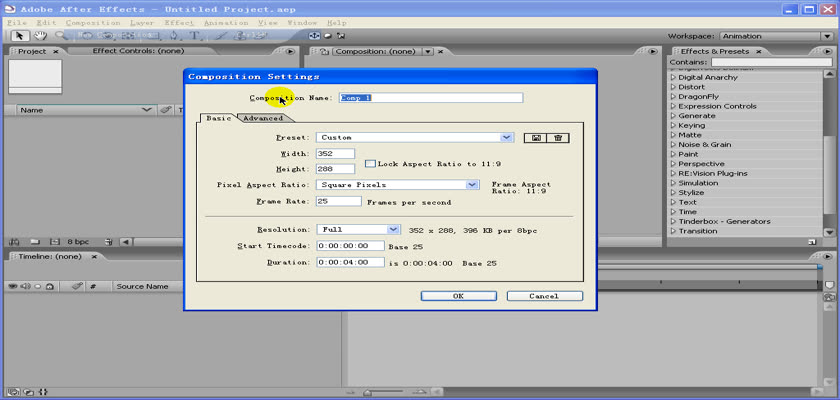Click the trash icon in Project panel
840x400 pixels.
[x=109, y=242]
